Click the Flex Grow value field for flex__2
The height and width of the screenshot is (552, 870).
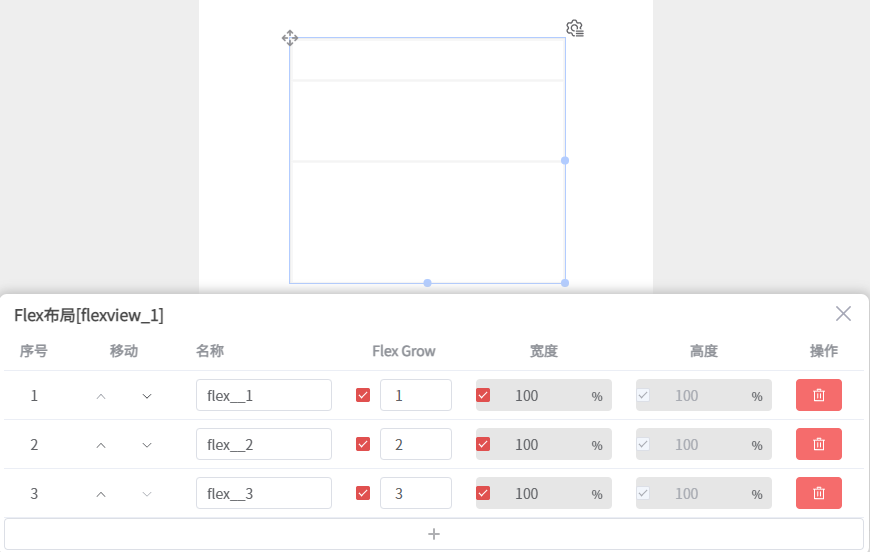coord(416,444)
